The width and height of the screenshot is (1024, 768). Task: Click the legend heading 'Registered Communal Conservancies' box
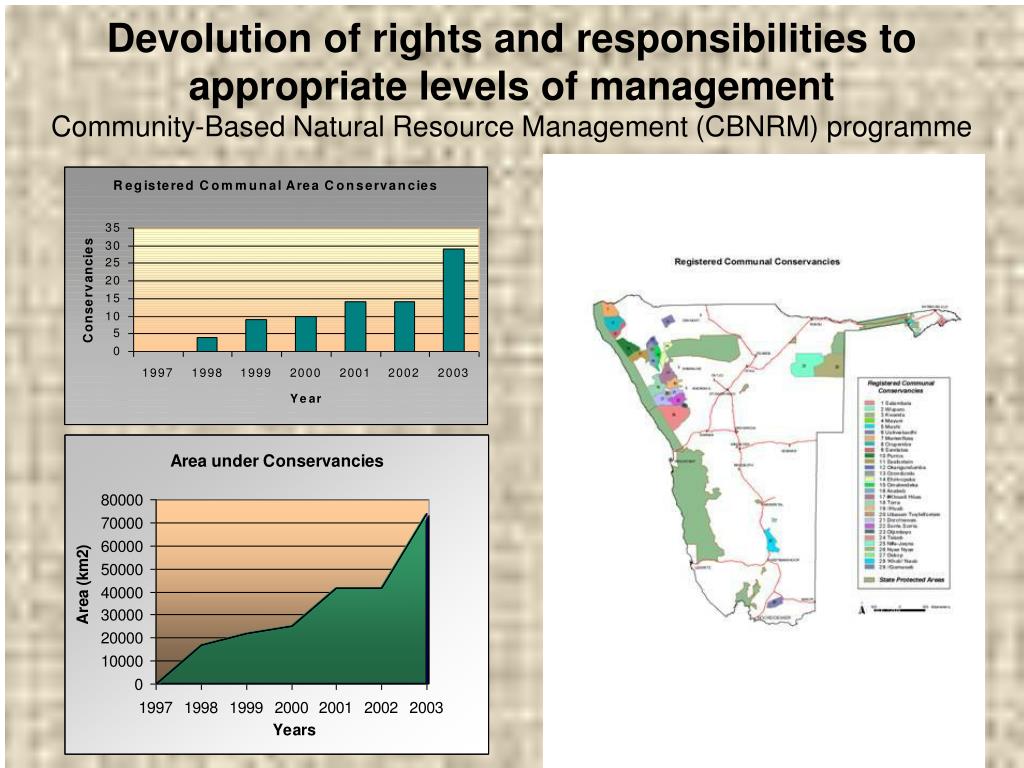(x=901, y=387)
